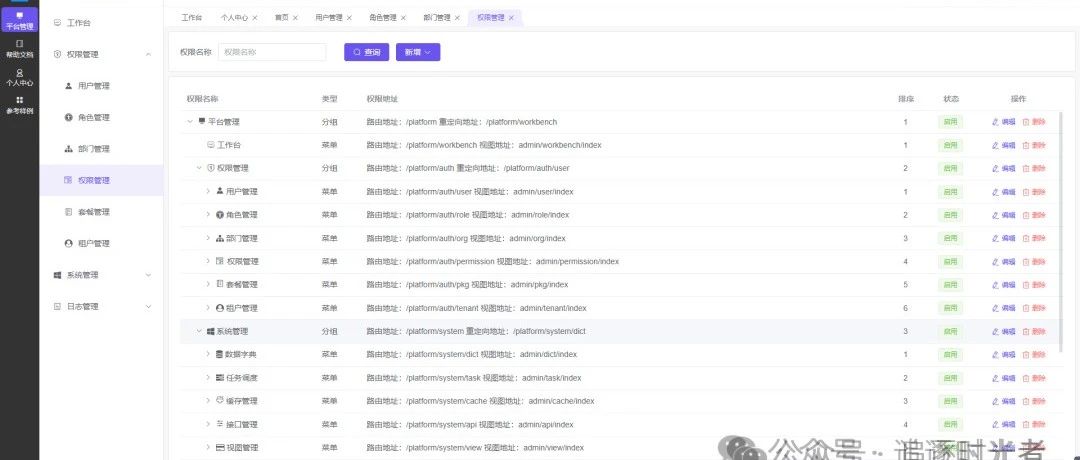Edit the 接口管理 row
Viewport: 1080px width, 460px height.
[x=1004, y=424]
